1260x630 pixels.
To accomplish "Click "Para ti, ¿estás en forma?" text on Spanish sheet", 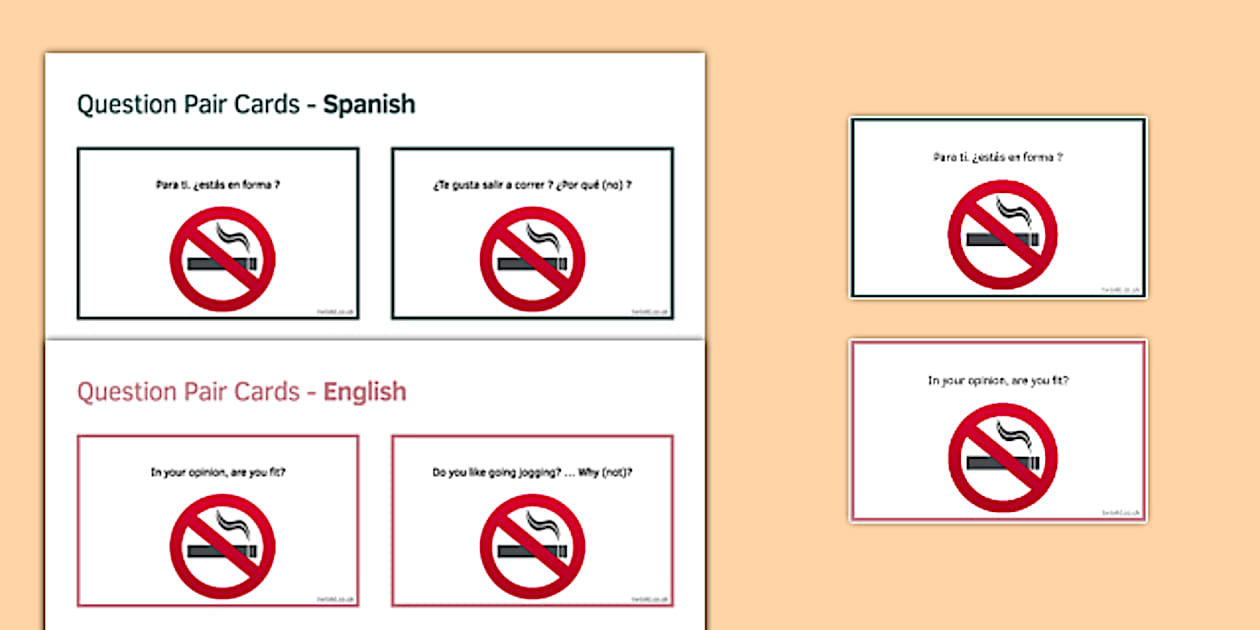I will pyautogui.click(x=217, y=184).
